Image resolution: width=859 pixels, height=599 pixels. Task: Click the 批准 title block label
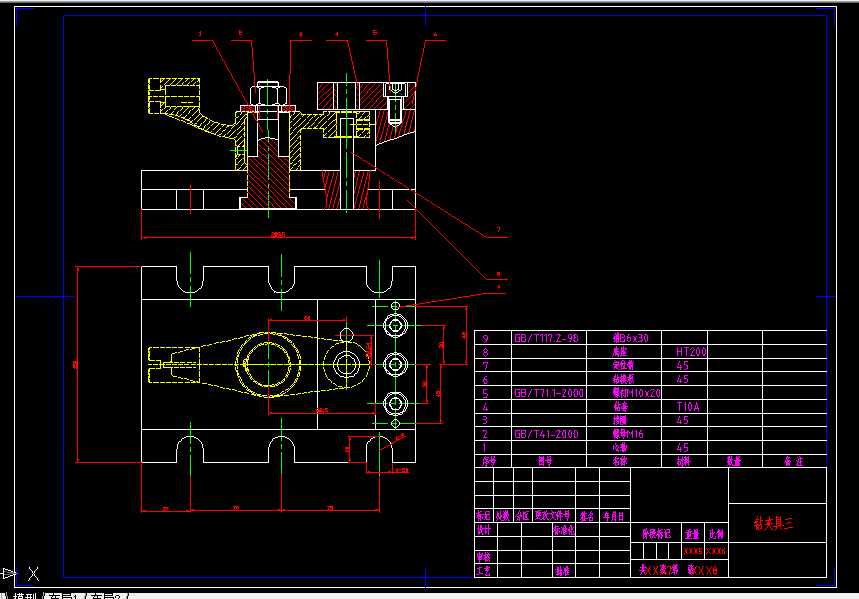[562, 571]
